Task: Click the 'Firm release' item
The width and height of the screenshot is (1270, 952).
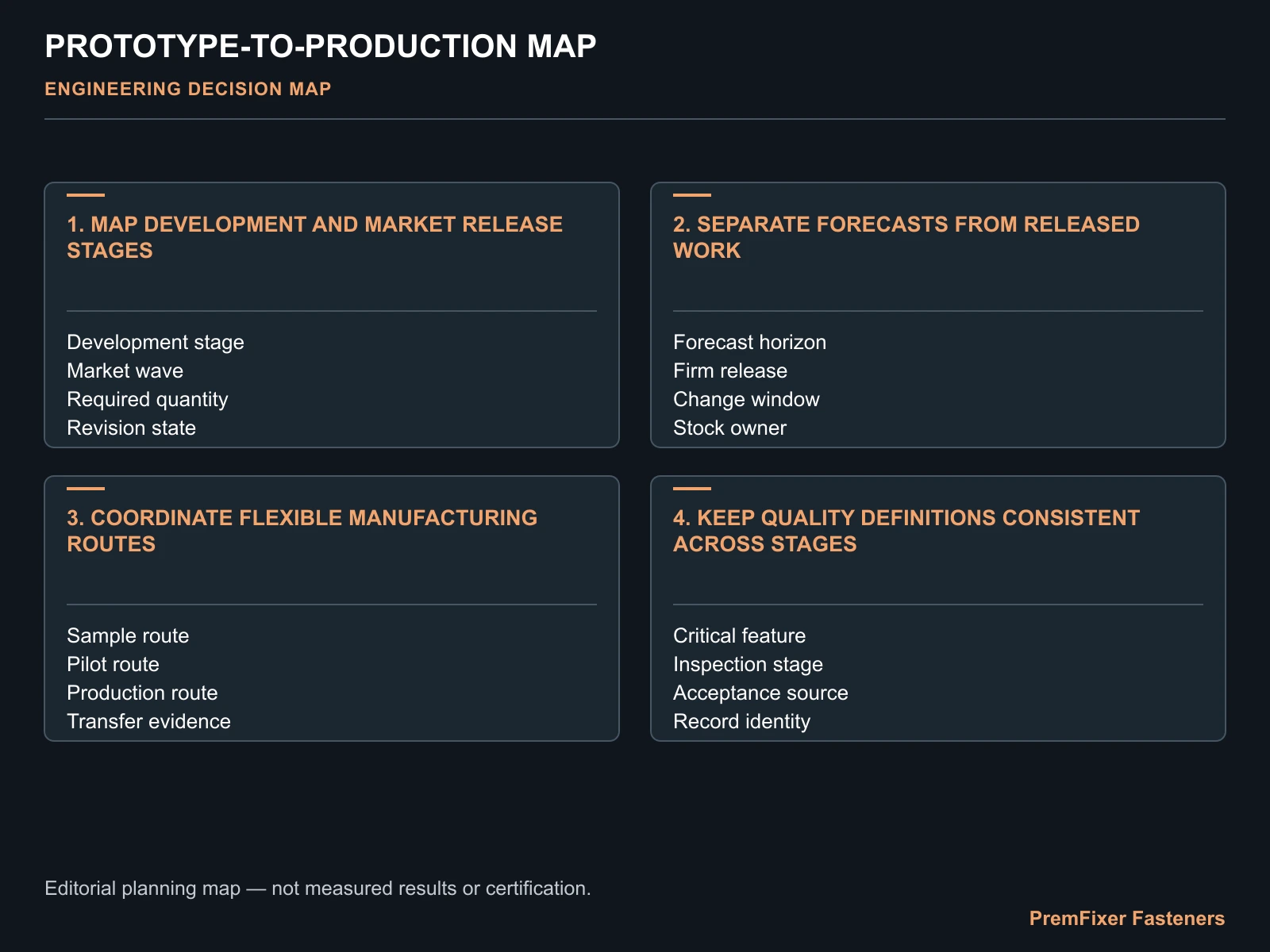Action: coord(730,370)
